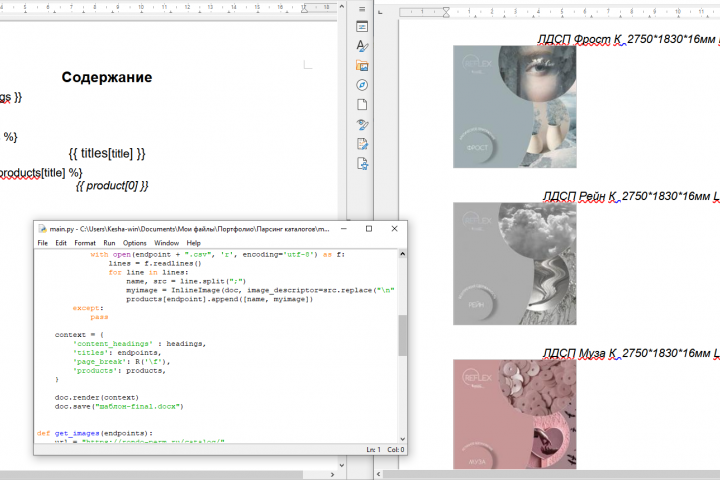Click the 'doc.save' code line
Screen dimensions: 720x480
pyautogui.click(x=119, y=407)
